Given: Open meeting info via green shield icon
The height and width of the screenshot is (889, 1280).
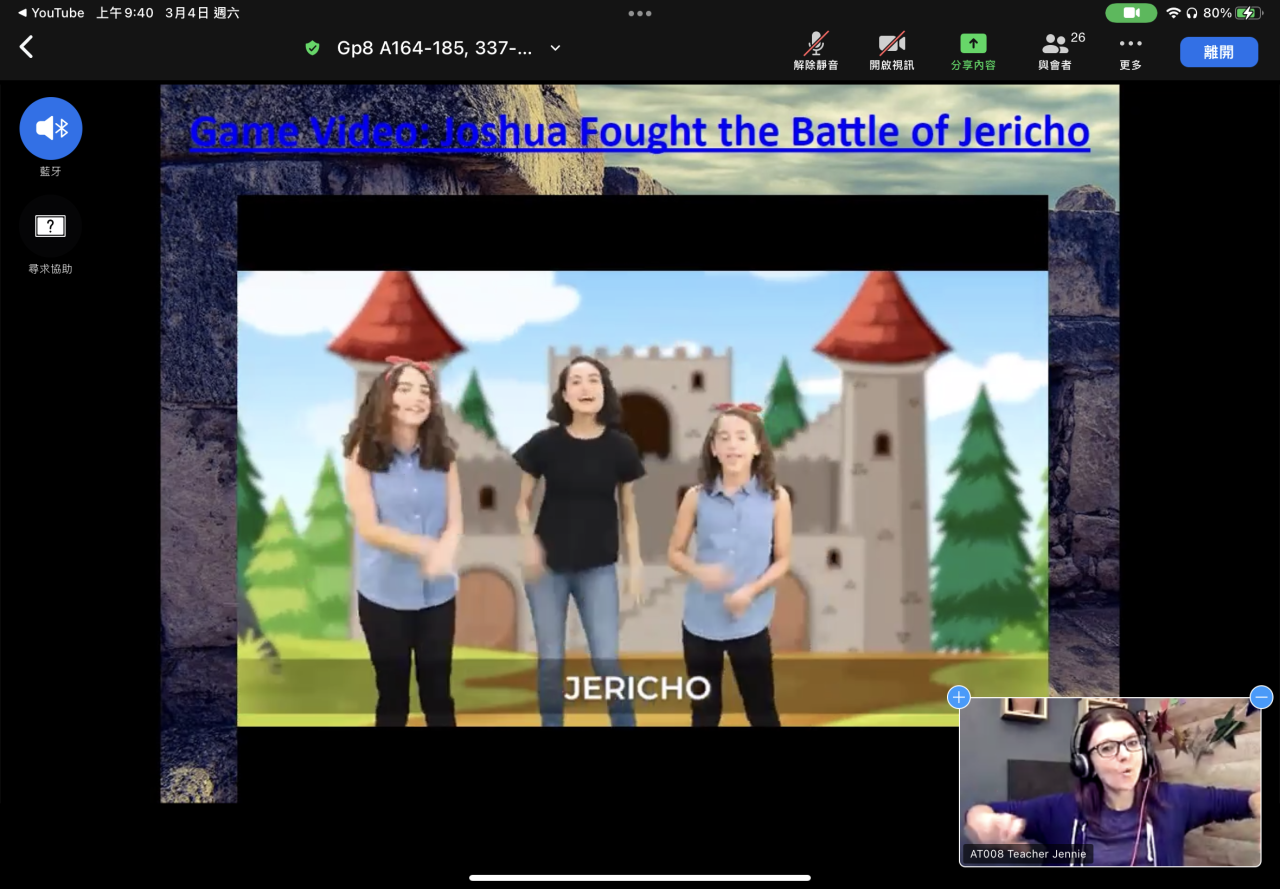Looking at the screenshot, I should pyautogui.click(x=312, y=48).
